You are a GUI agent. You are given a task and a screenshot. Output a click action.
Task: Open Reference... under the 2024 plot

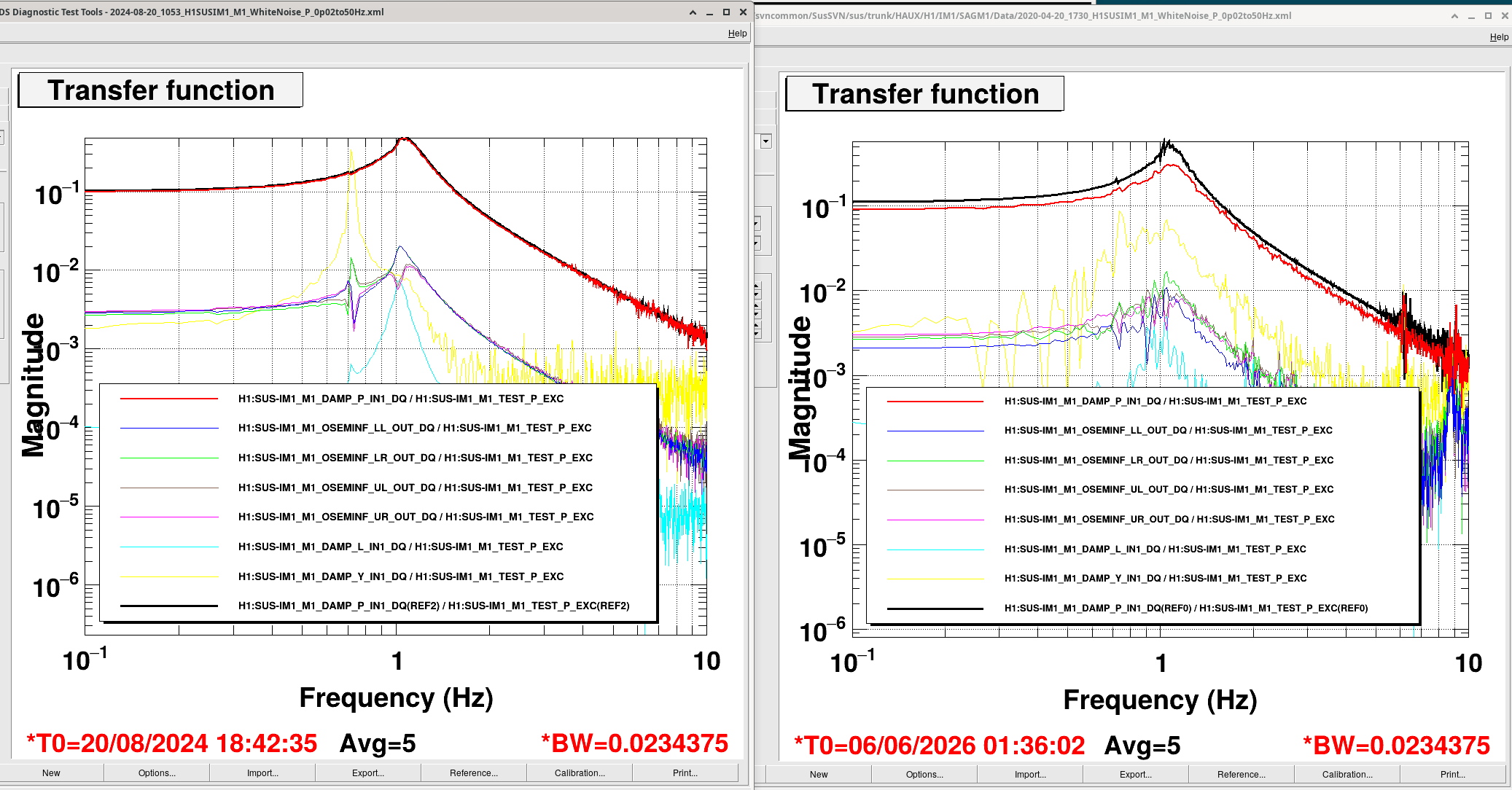[x=474, y=773]
